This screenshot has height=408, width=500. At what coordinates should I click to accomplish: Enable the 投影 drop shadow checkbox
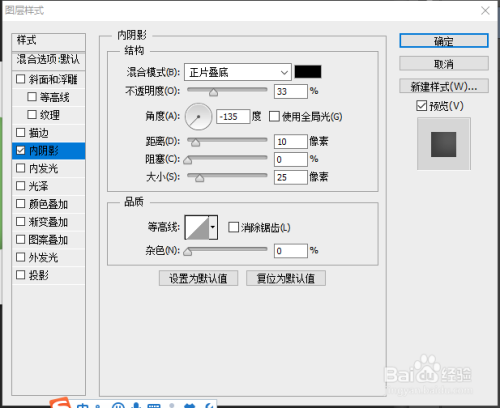(21, 275)
